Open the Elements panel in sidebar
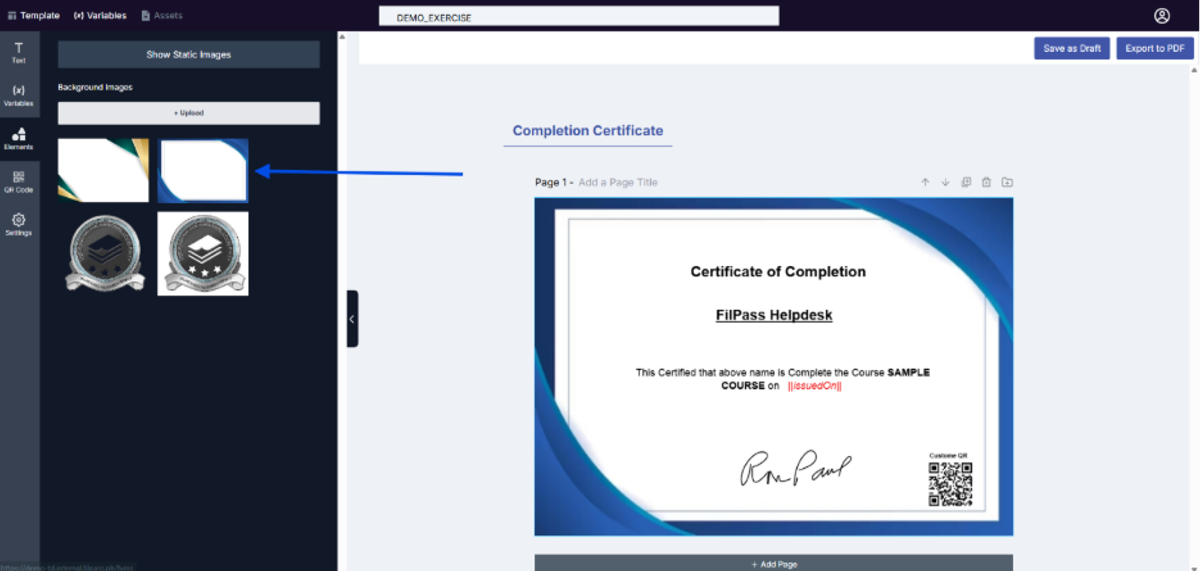 click(x=18, y=139)
